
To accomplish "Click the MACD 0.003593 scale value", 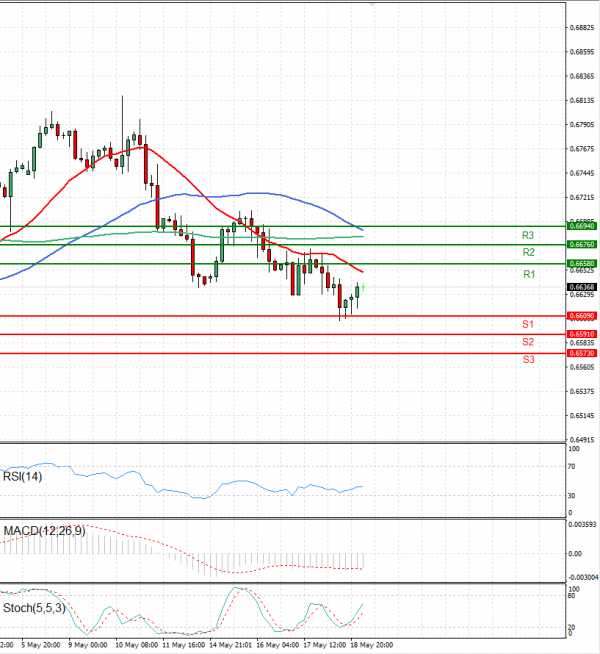I will coord(582,524).
